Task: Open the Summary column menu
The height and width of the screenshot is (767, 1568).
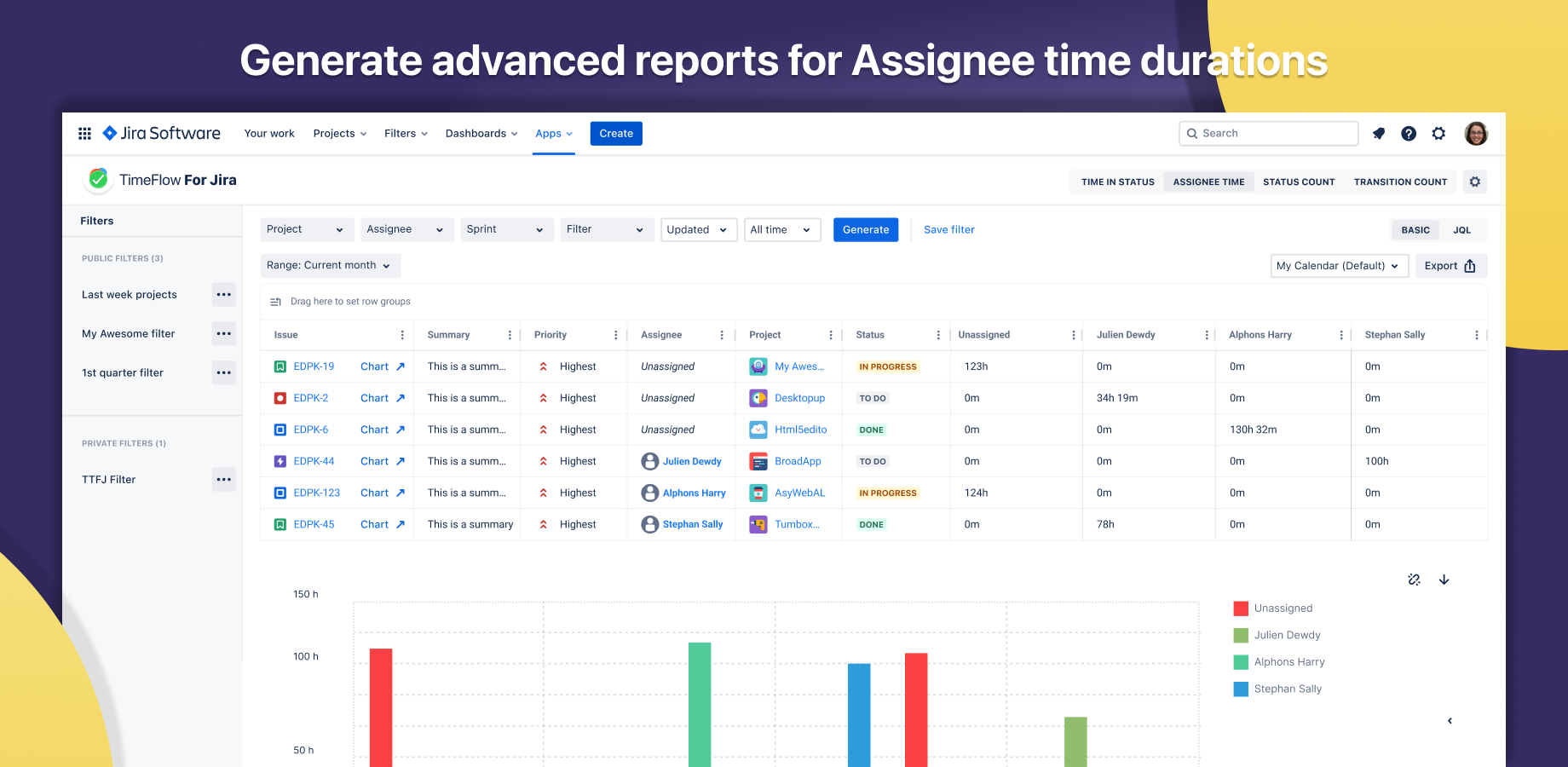Action: (510, 335)
